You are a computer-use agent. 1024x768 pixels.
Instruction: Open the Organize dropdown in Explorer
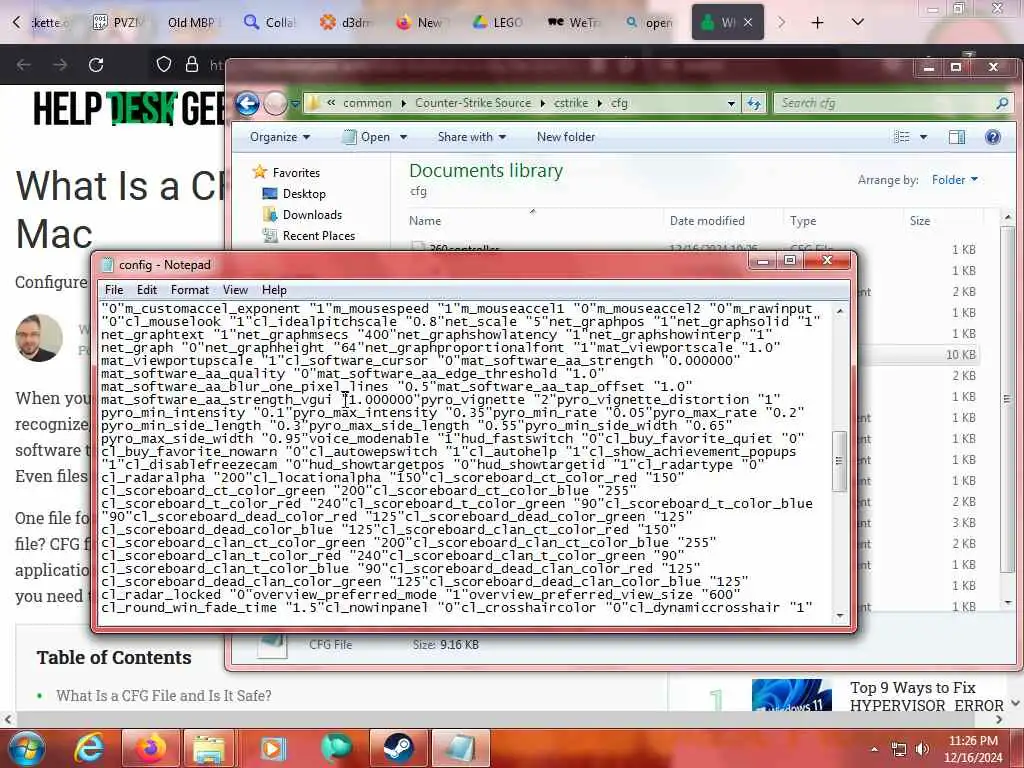[280, 137]
